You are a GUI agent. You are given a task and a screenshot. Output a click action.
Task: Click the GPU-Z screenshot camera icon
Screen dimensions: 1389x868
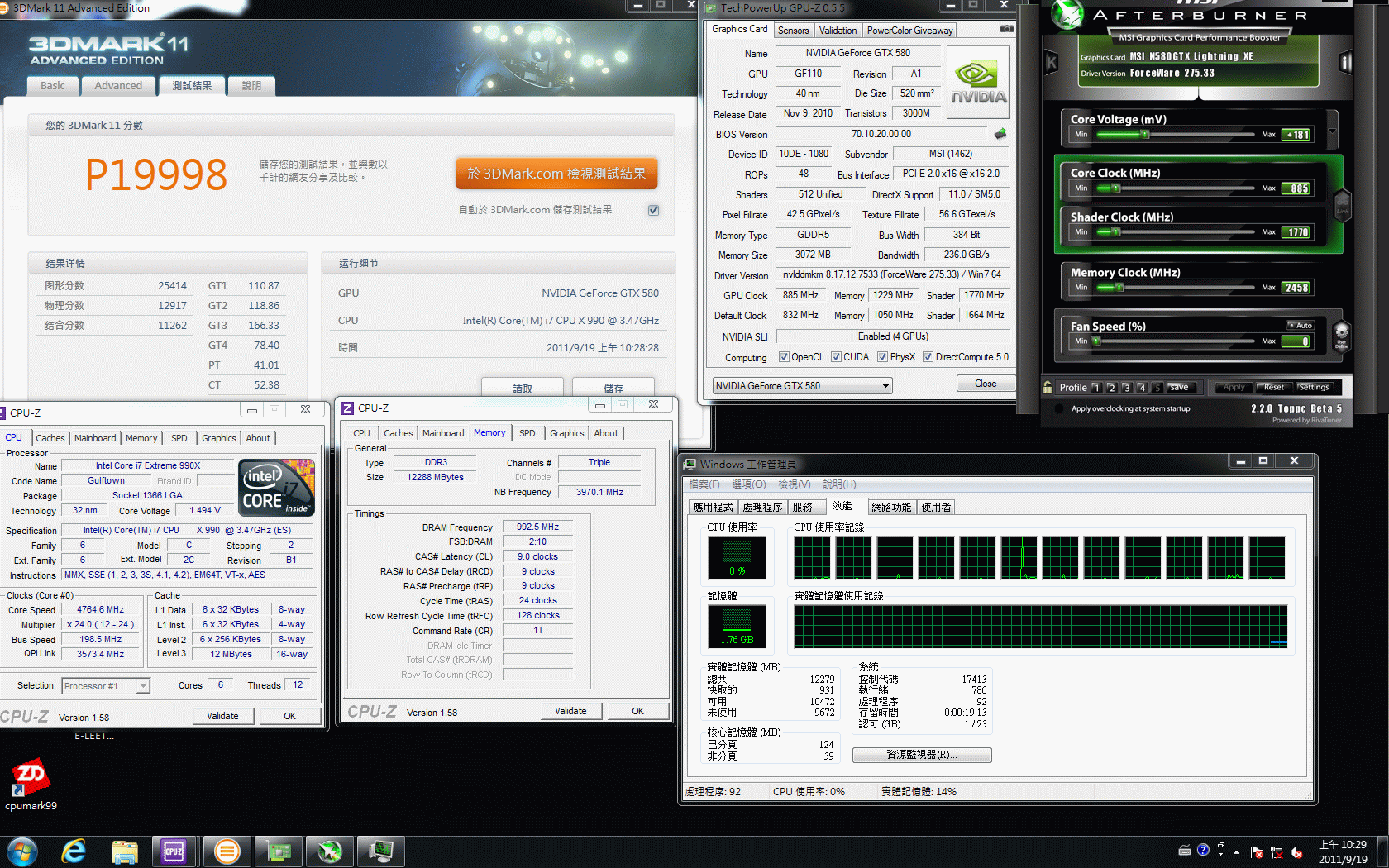pyautogui.click(x=1006, y=29)
